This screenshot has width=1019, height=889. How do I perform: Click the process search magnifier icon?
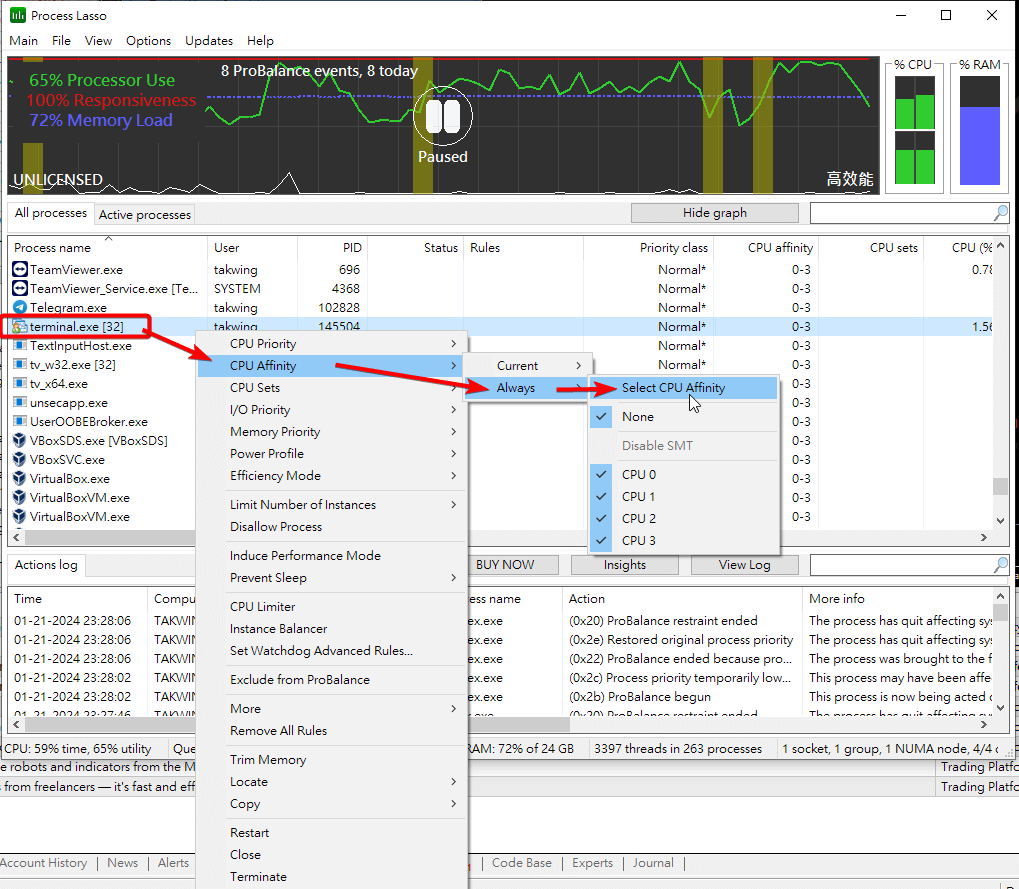[x=1001, y=213]
